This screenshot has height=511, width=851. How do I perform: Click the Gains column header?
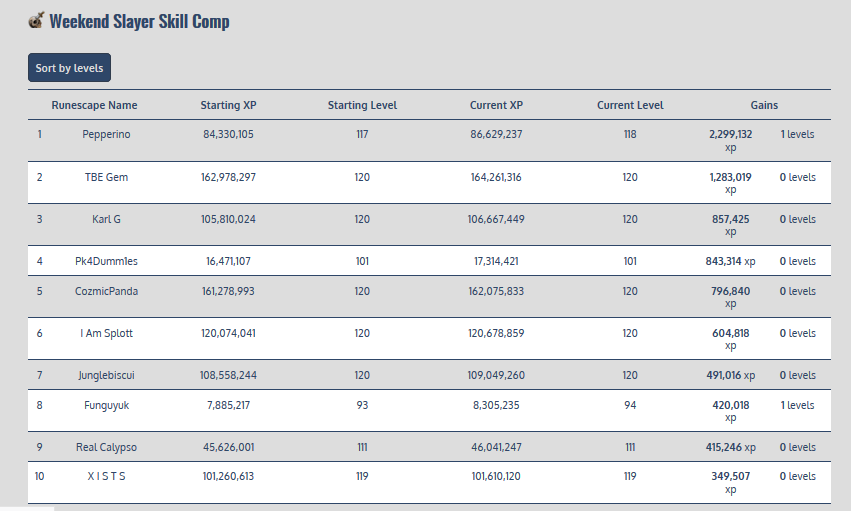click(764, 105)
